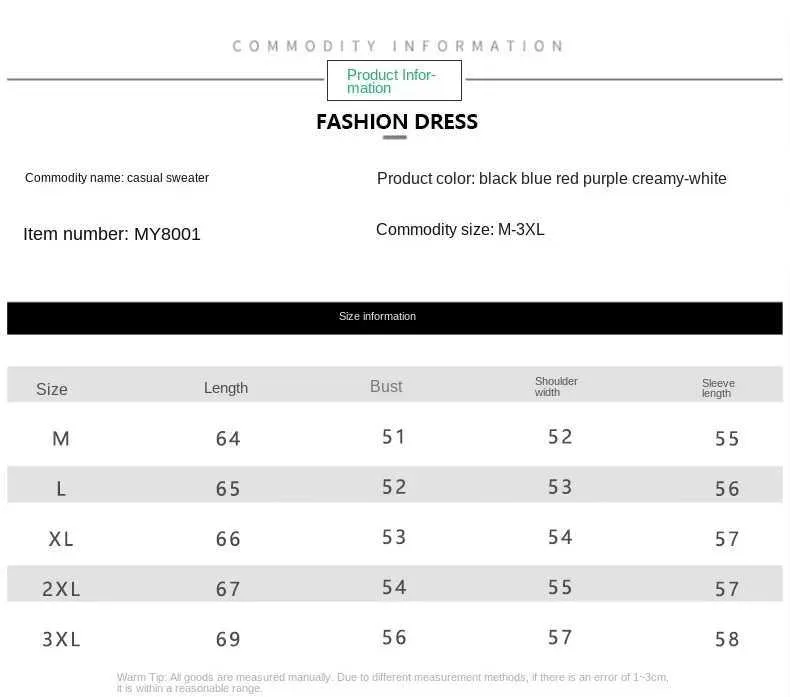Select the COMMODITY INFORMATION title text
Viewport: 790px width, 697px height.
(x=397, y=46)
